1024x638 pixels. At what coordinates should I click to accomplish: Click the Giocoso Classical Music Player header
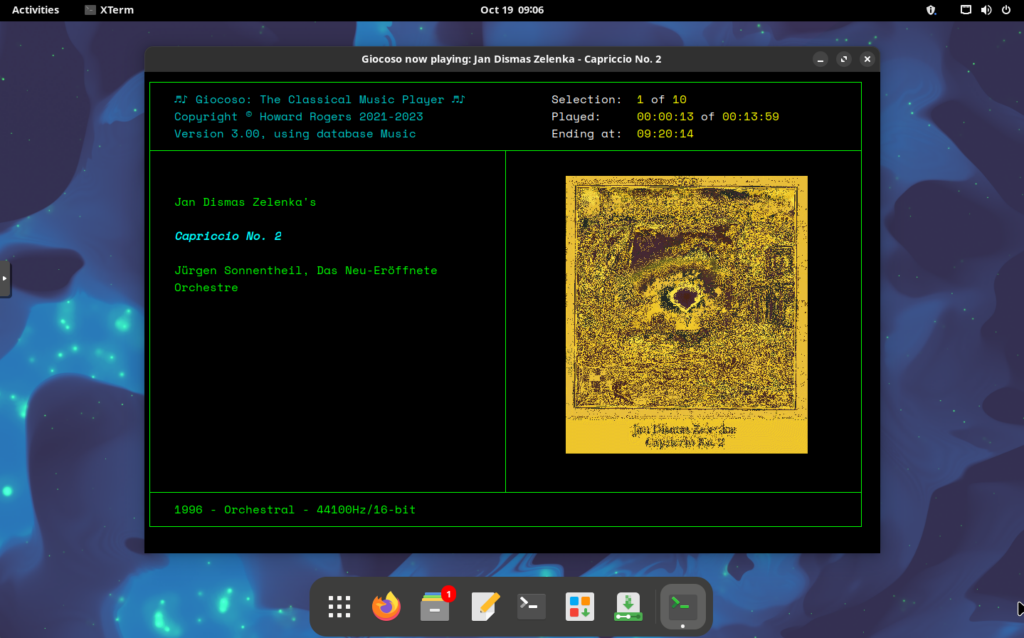coord(319,99)
